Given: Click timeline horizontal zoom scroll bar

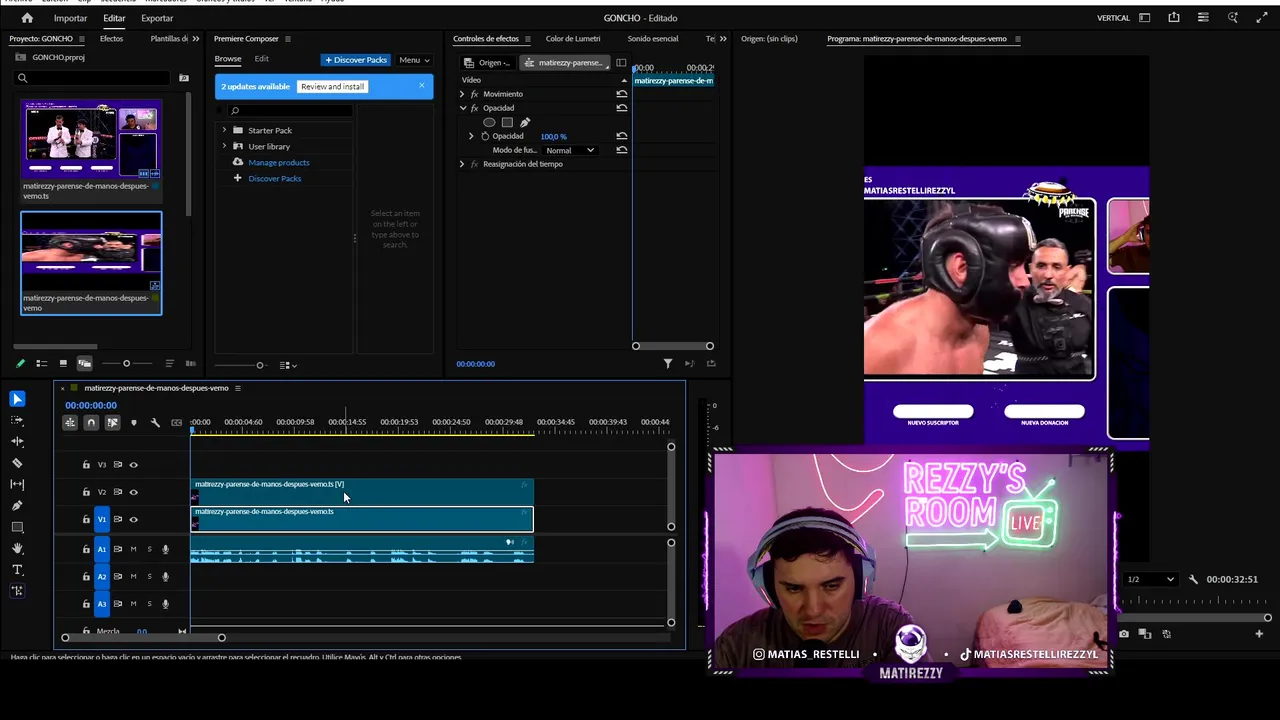Looking at the screenshot, I should pos(143,638).
